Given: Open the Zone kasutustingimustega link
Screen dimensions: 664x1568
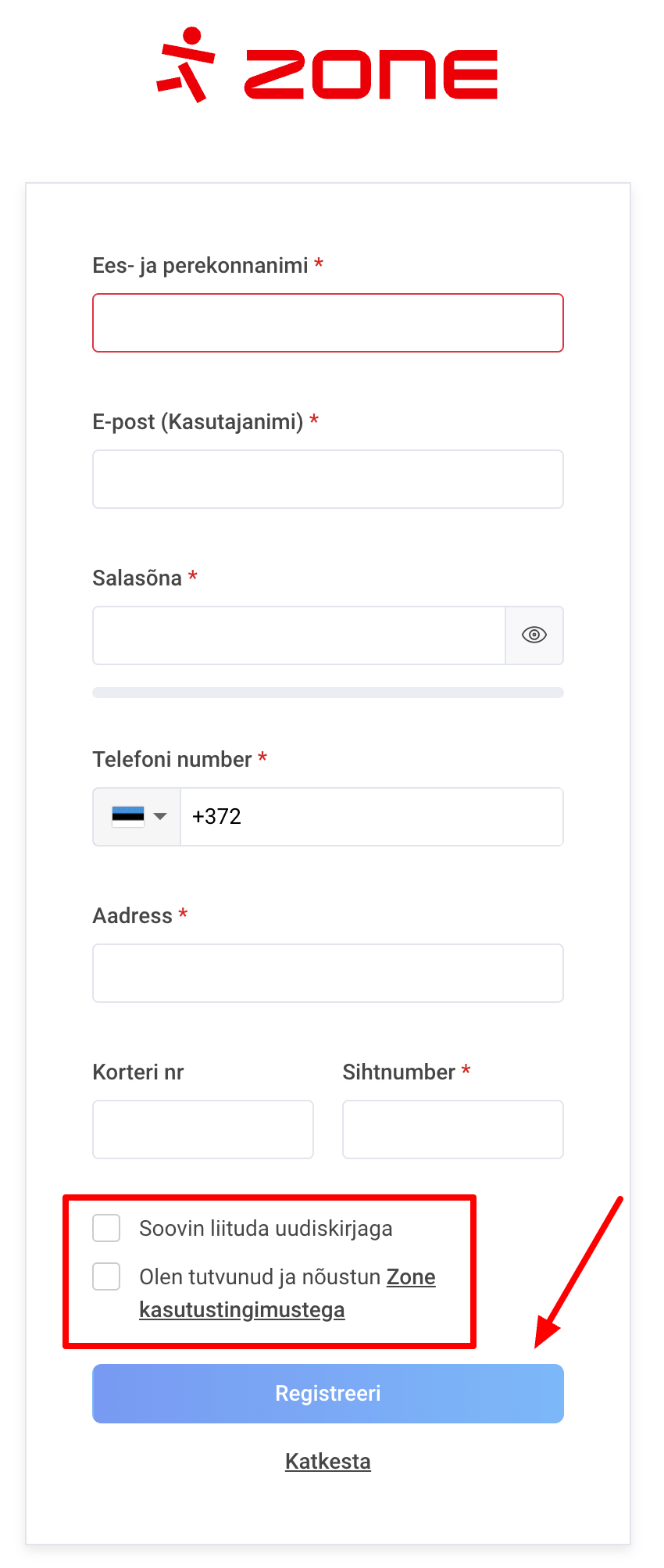Looking at the screenshot, I should click(x=242, y=1310).
